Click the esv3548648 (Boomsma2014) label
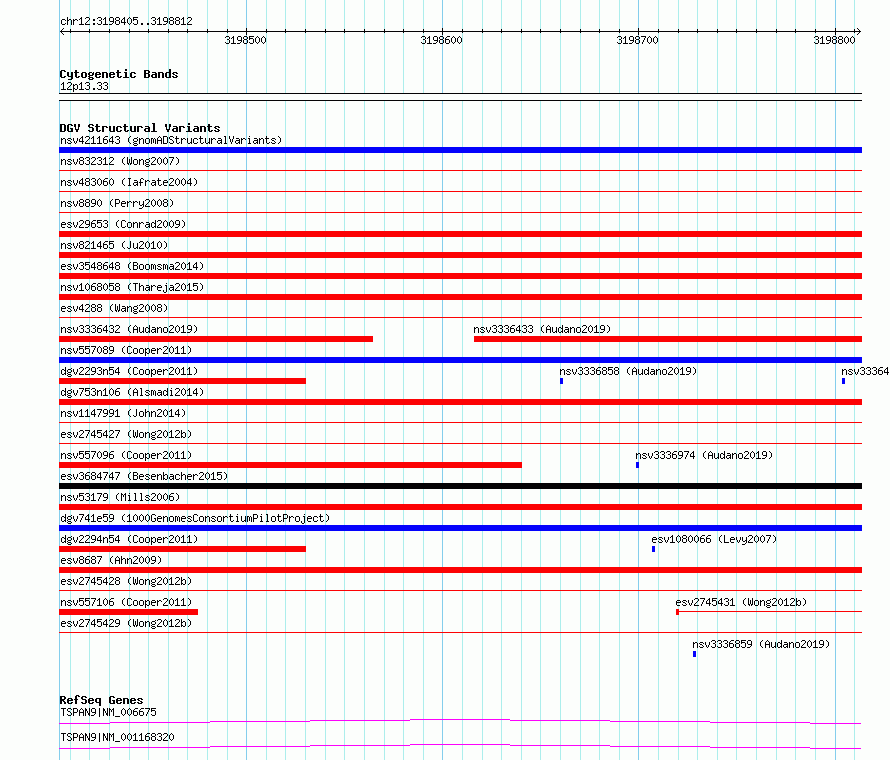This screenshot has width=890, height=760. (x=132, y=266)
